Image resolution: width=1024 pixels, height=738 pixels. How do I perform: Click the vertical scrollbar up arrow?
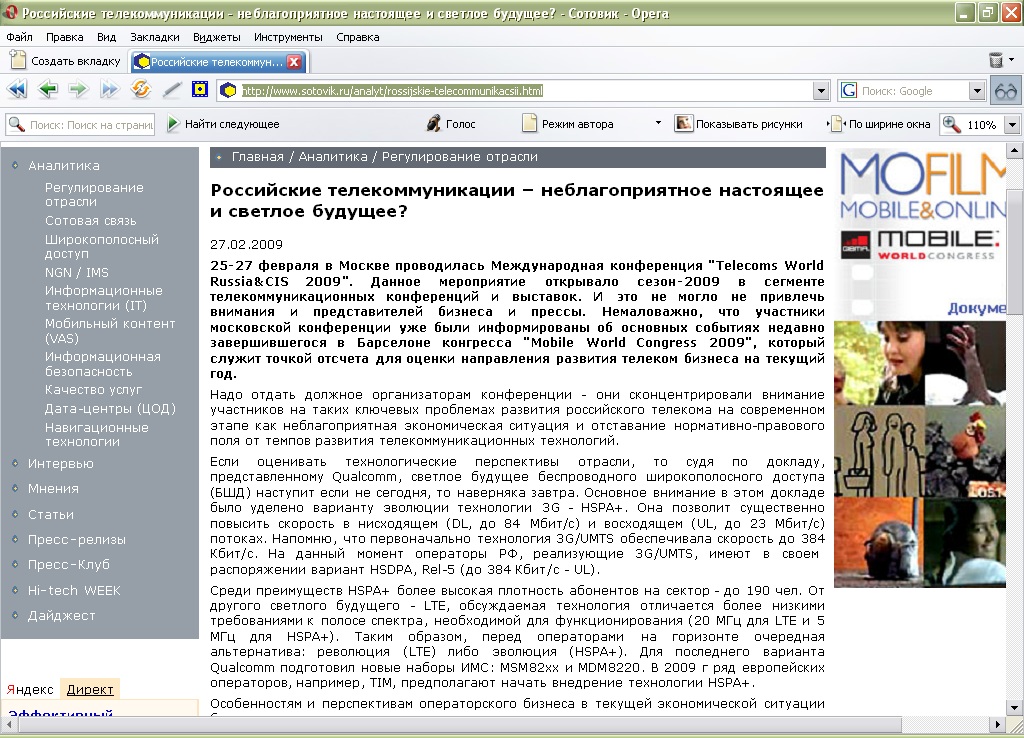[1014, 152]
